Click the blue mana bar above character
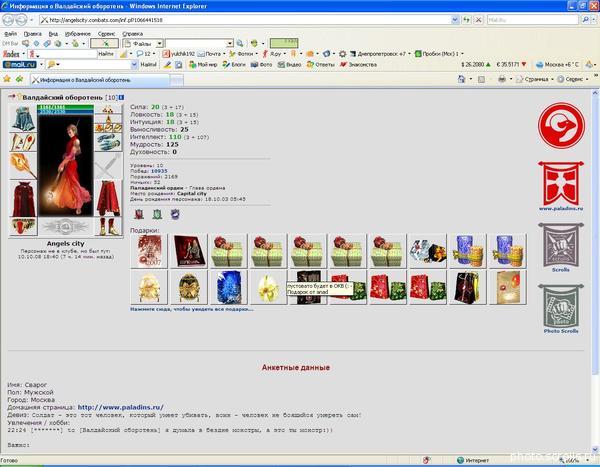The image size is (600, 467). 65,112
